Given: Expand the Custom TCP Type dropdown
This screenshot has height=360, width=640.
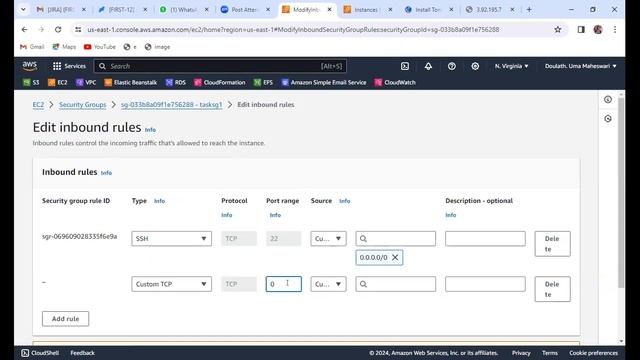Looking at the screenshot, I should coord(171,284).
